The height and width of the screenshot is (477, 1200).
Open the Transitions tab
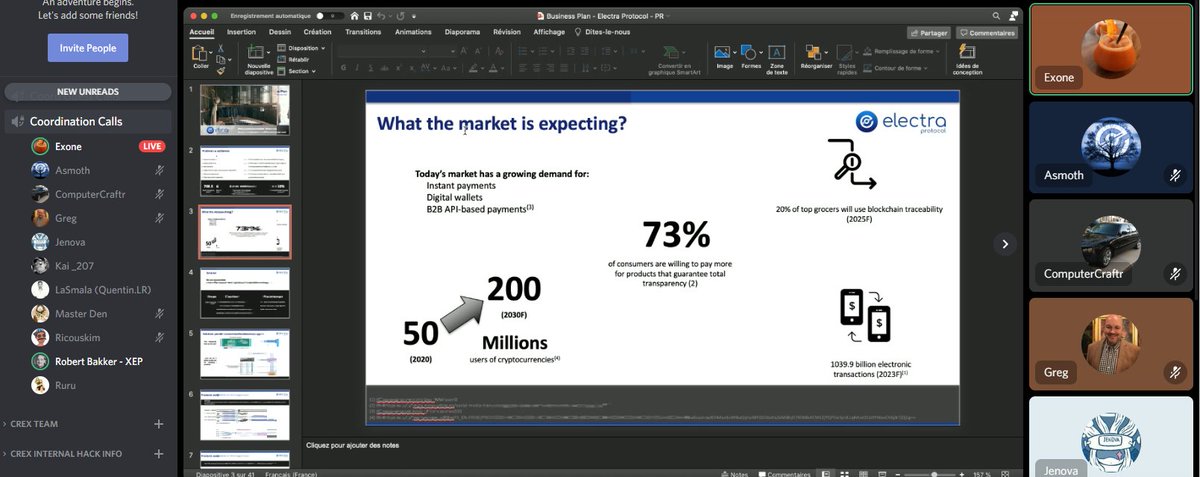(x=363, y=32)
